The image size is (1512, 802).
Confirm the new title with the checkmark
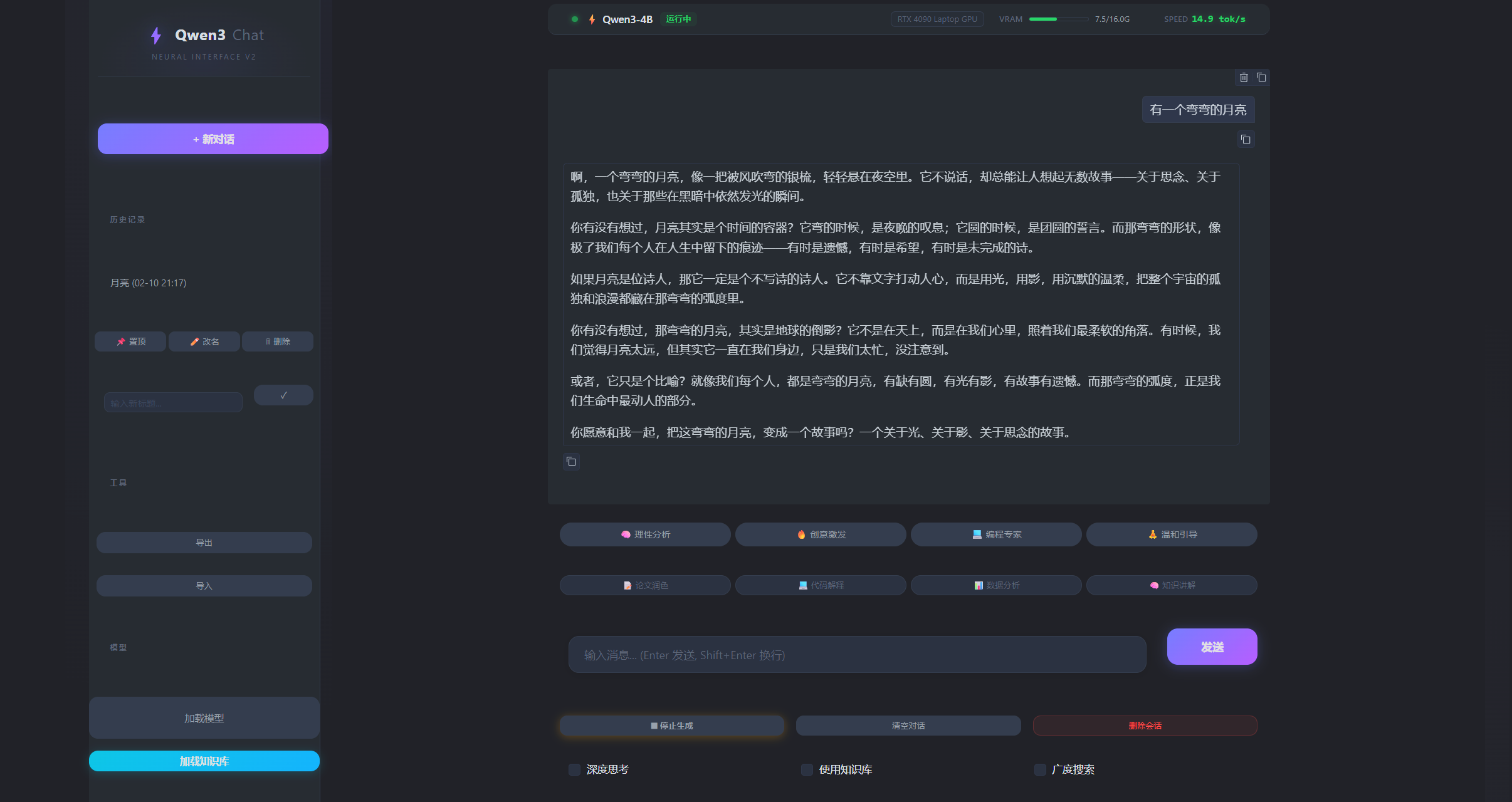[283, 395]
